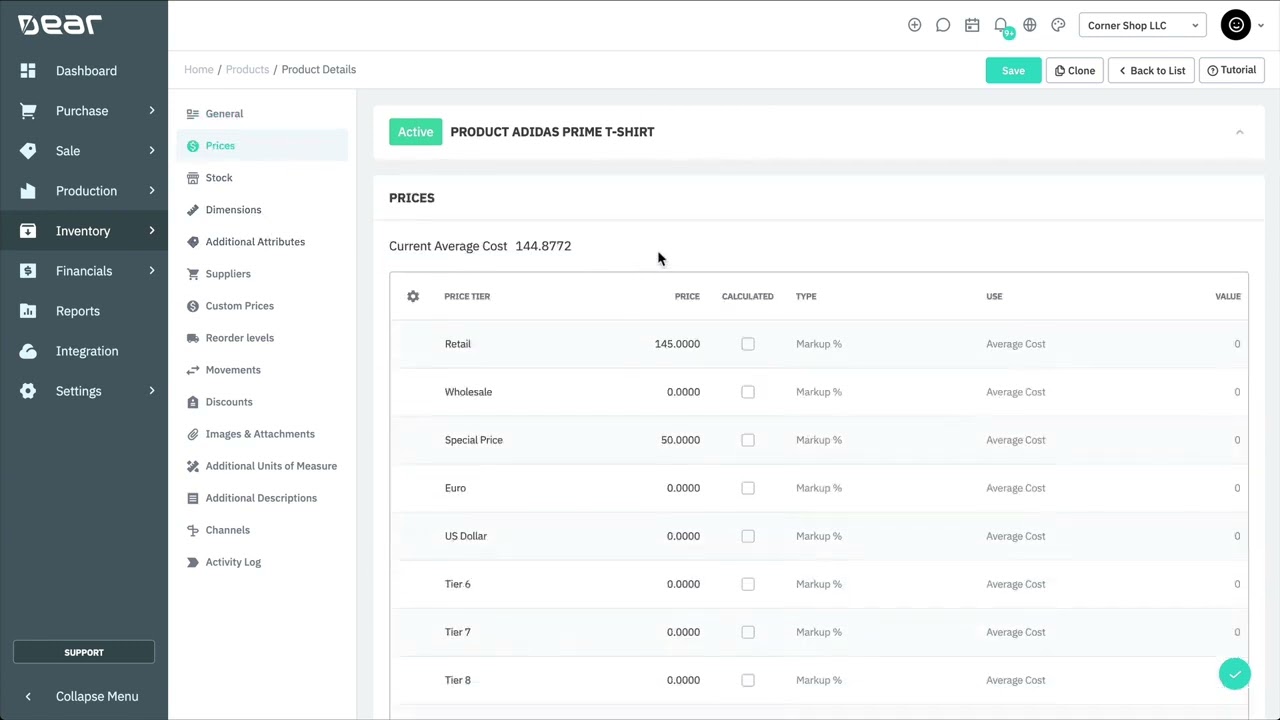Expand the Inventory menu chevron

[152, 231]
